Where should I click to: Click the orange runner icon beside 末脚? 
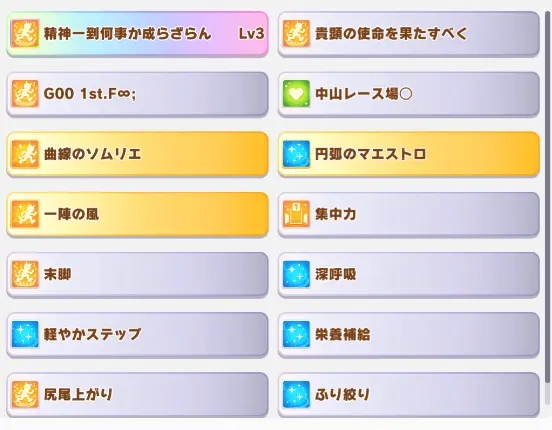point(25,274)
